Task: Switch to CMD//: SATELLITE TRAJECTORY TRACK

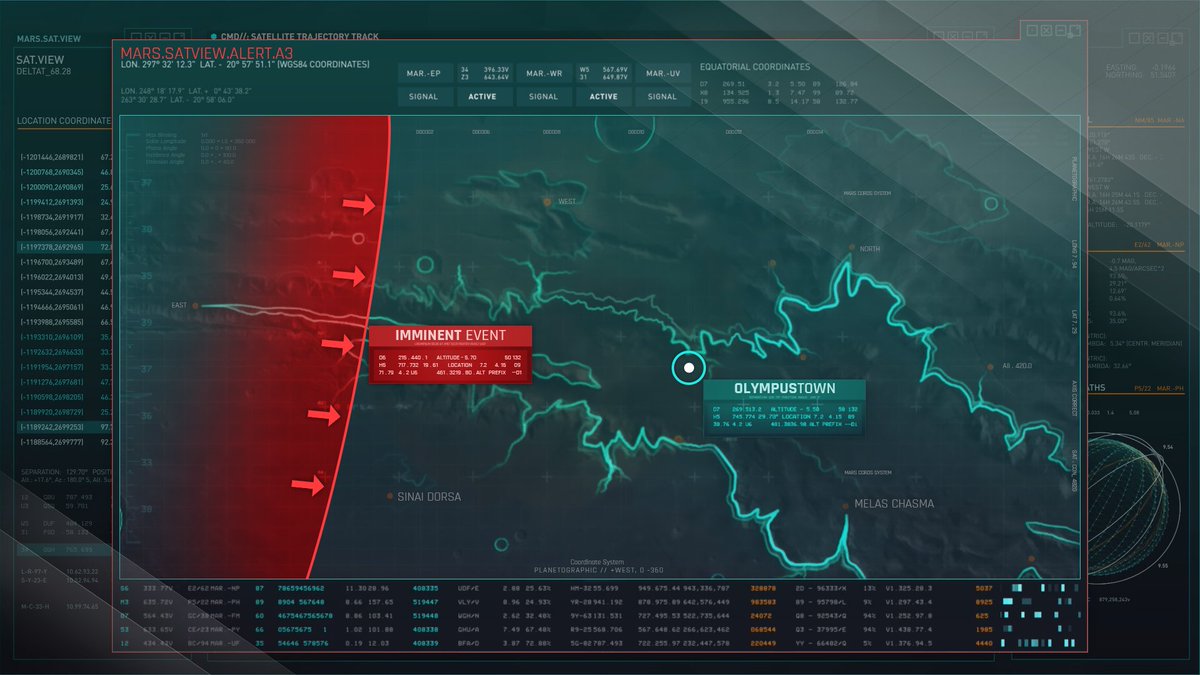Action: point(301,37)
